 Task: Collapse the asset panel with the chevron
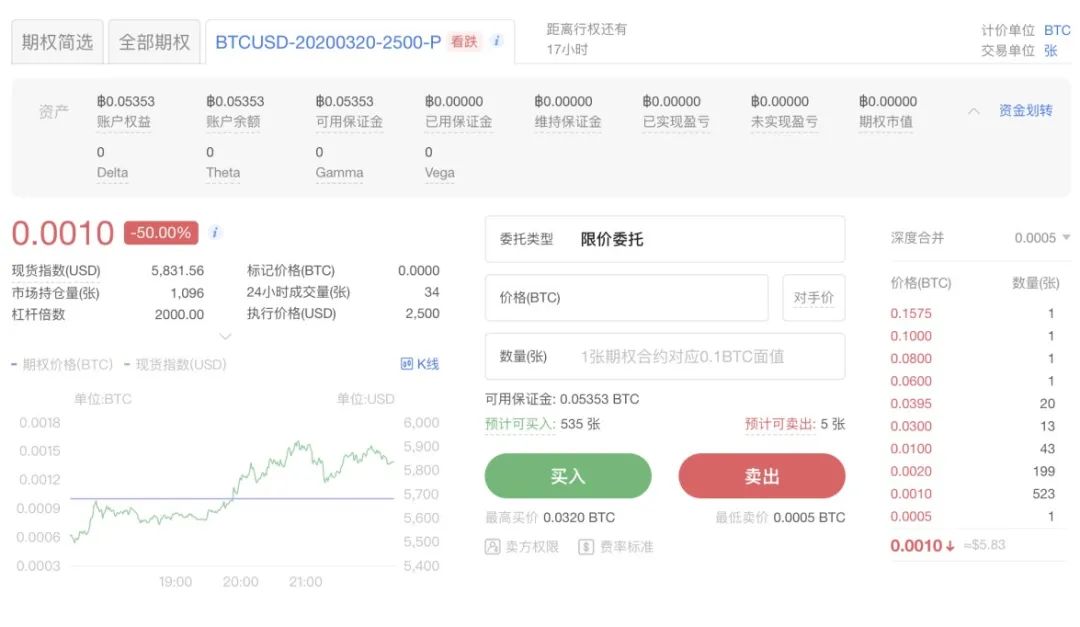972,112
